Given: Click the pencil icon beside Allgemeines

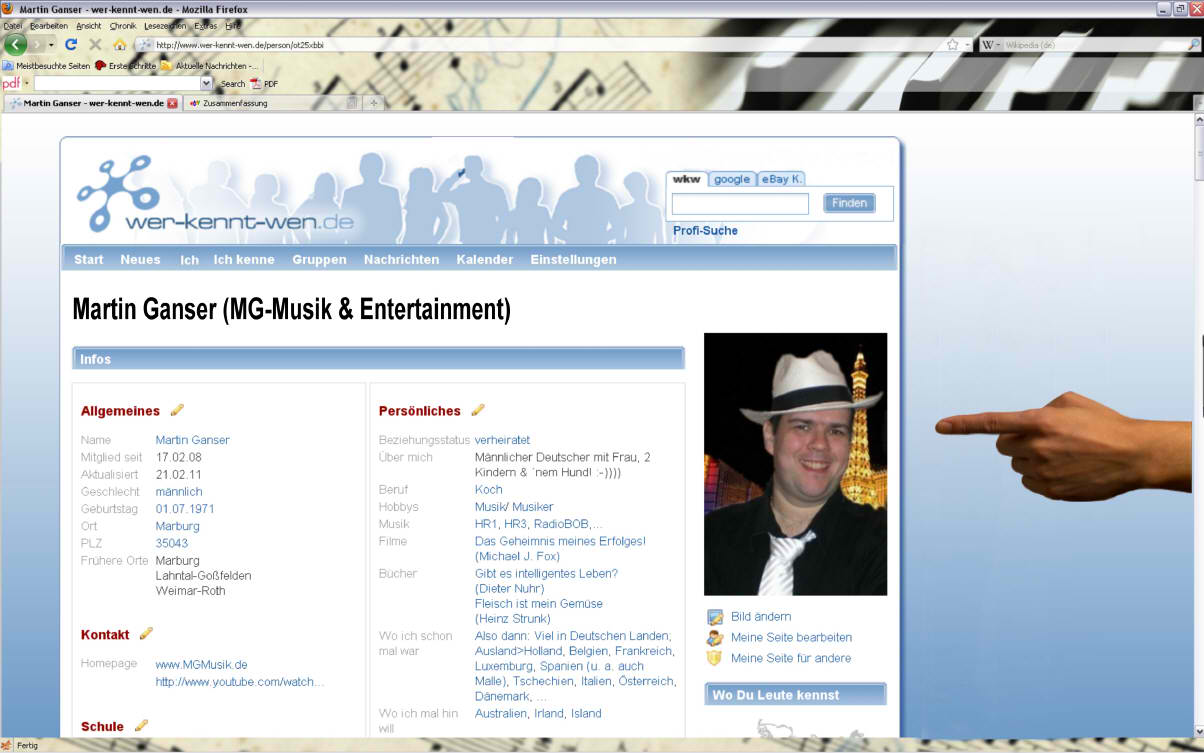Looking at the screenshot, I should (177, 410).
